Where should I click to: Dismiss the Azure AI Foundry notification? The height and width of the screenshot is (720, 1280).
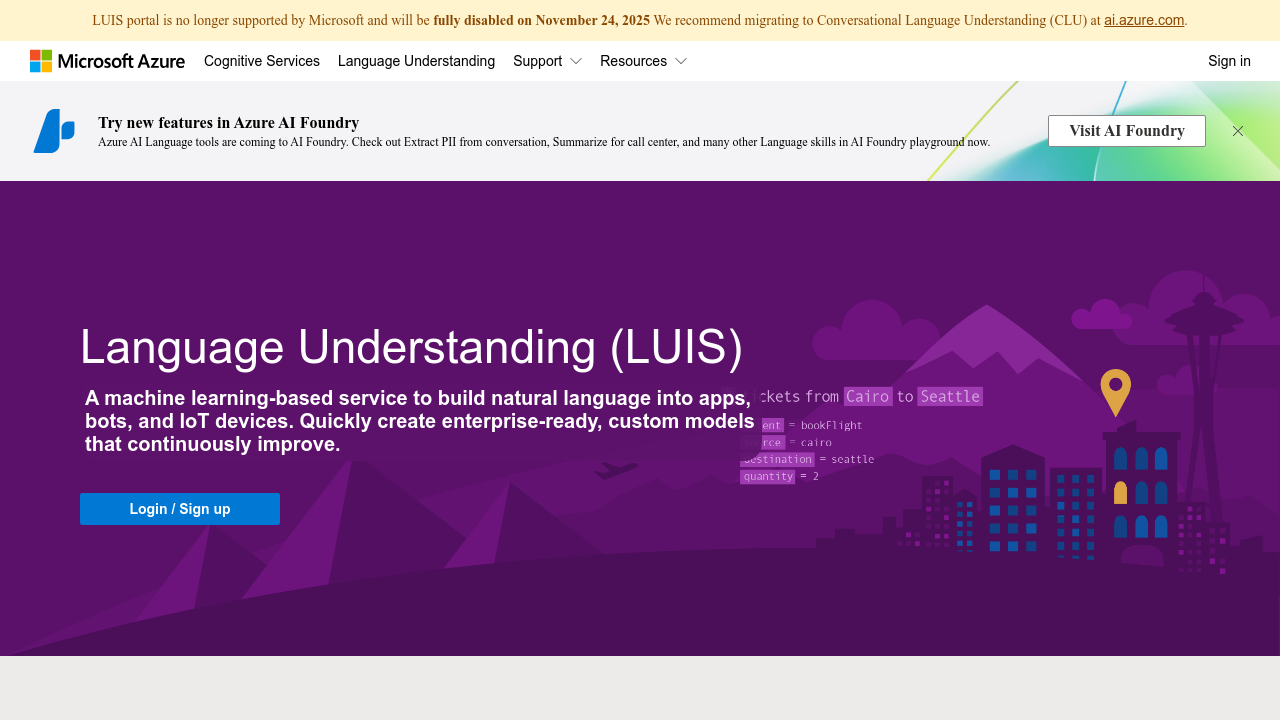[x=1238, y=131]
